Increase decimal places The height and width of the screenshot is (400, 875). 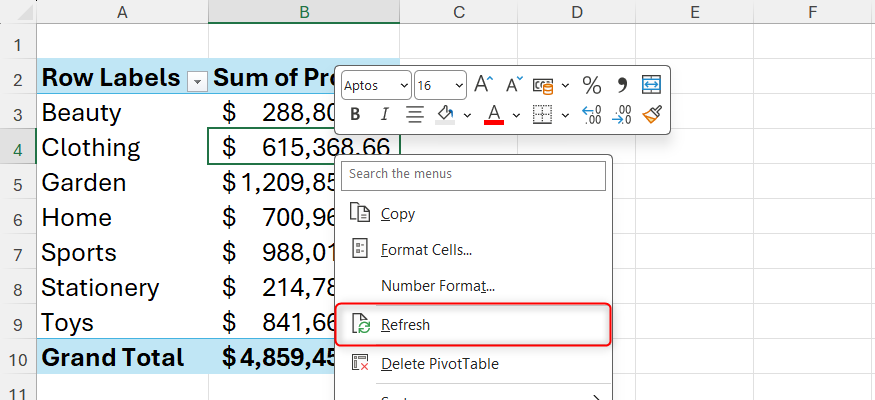(592, 115)
